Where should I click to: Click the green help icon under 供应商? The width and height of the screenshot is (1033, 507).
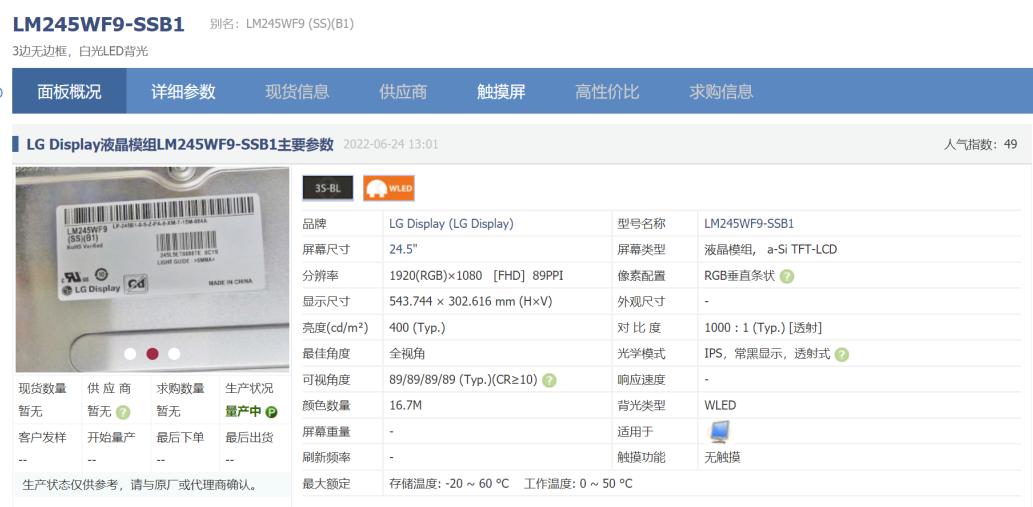point(123,412)
